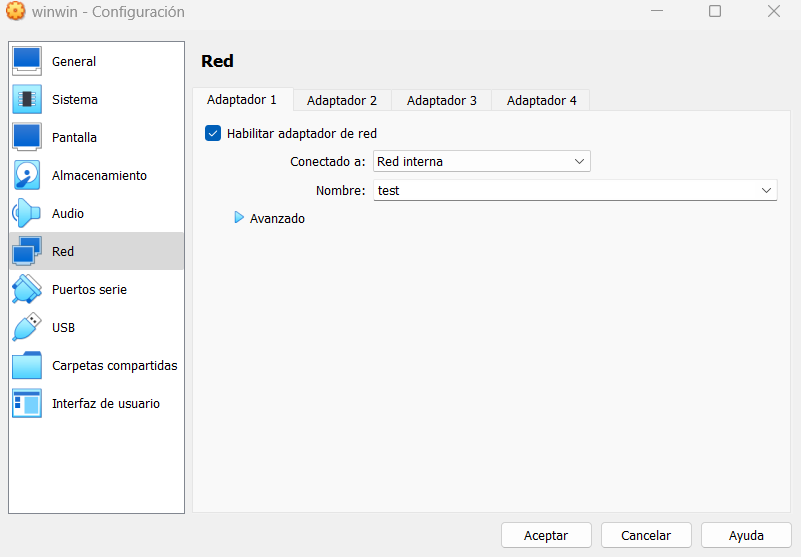Click the Cancelar button
Image resolution: width=801 pixels, height=557 pixels.
pyautogui.click(x=646, y=535)
